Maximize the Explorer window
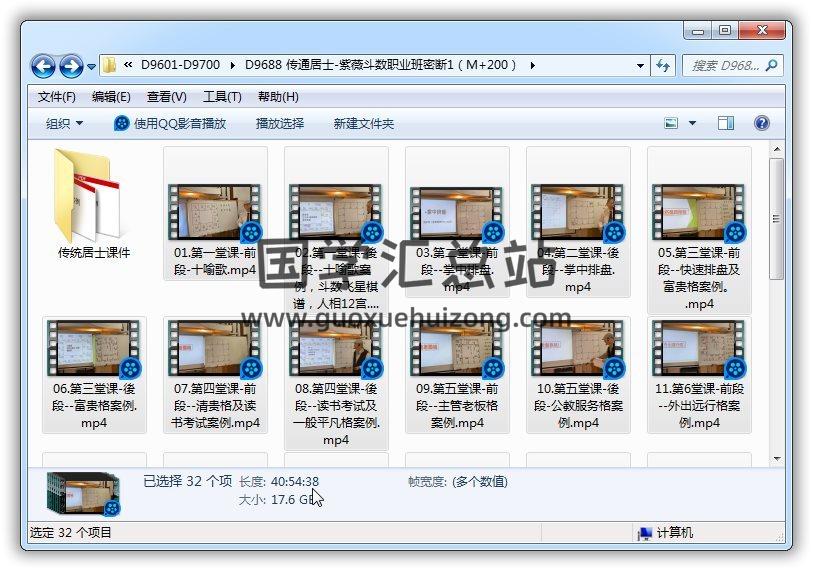This screenshot has width=813, height=571. click(725, 31)
